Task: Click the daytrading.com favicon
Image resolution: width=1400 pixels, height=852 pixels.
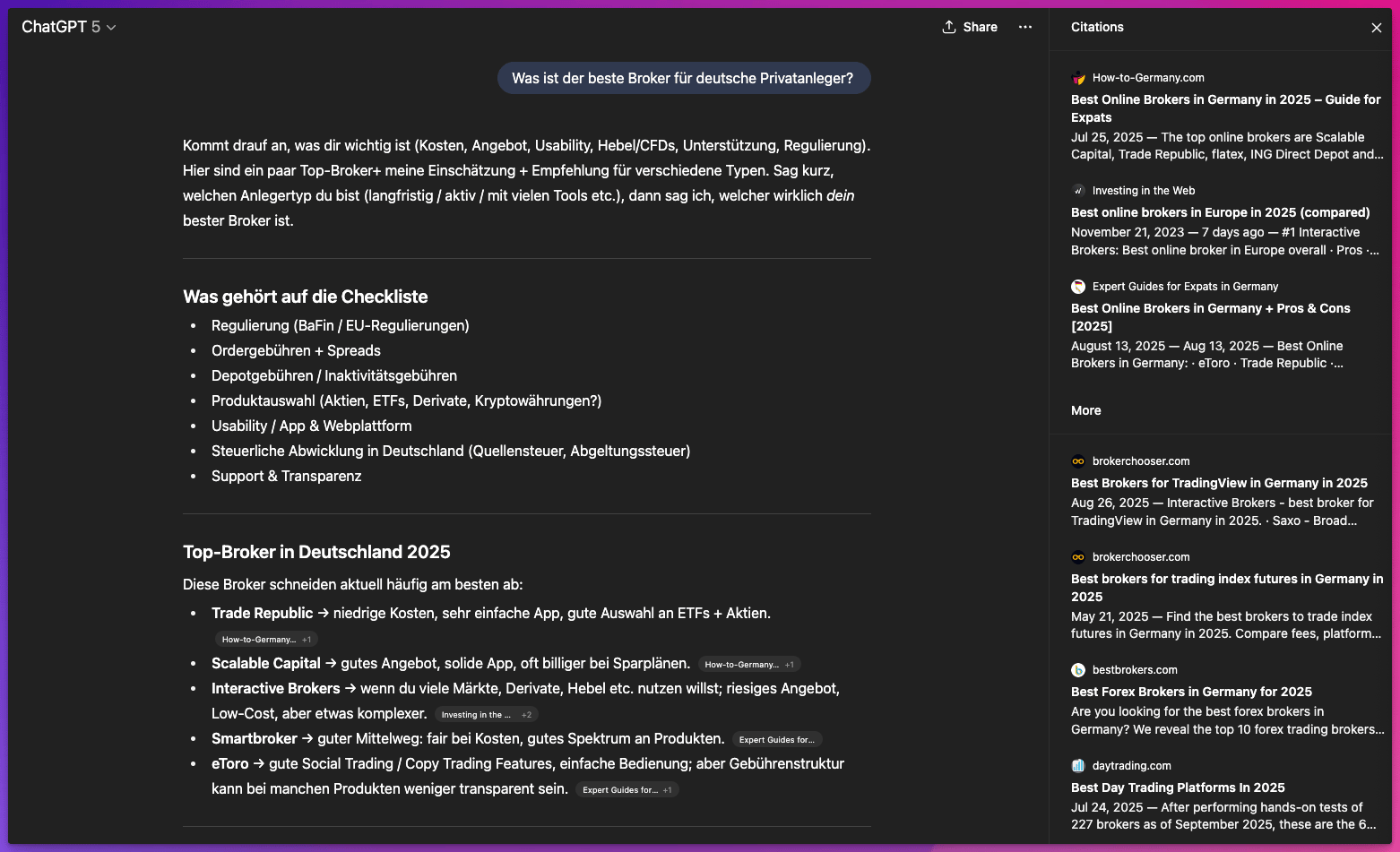Action: (1078, 766)
